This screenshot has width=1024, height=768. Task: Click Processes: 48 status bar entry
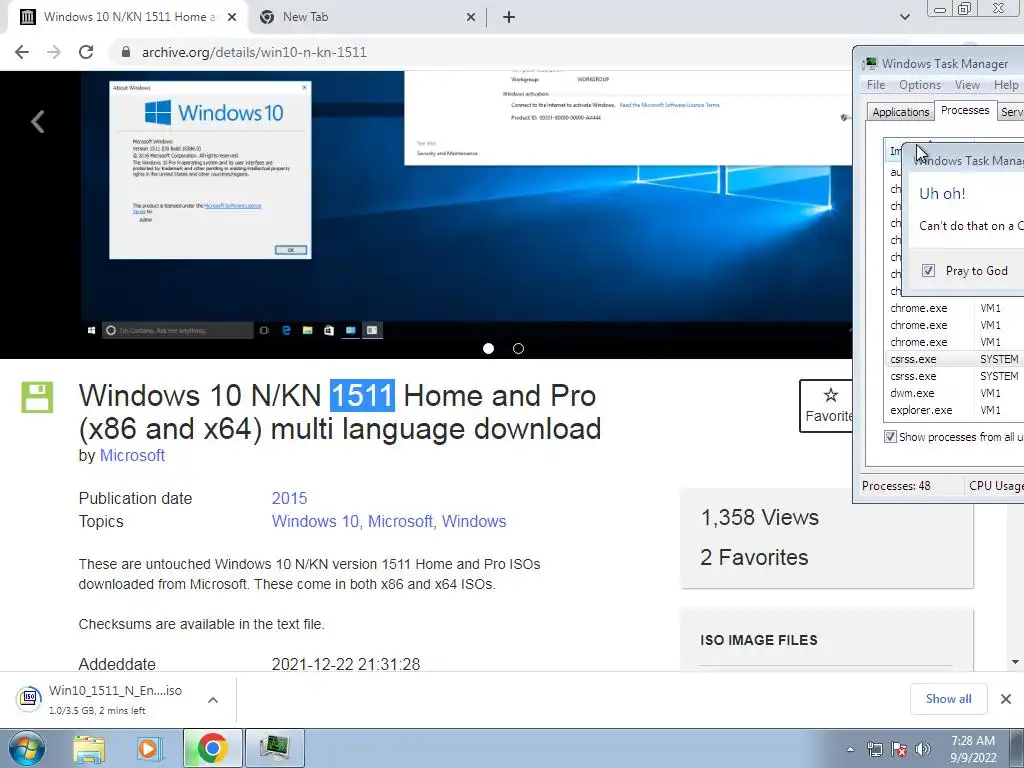[x=896, y=486]
